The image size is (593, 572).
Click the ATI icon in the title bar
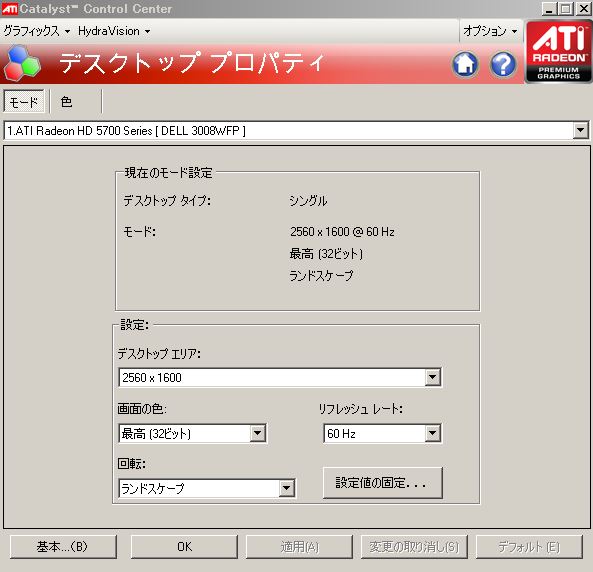coord(9,9)
